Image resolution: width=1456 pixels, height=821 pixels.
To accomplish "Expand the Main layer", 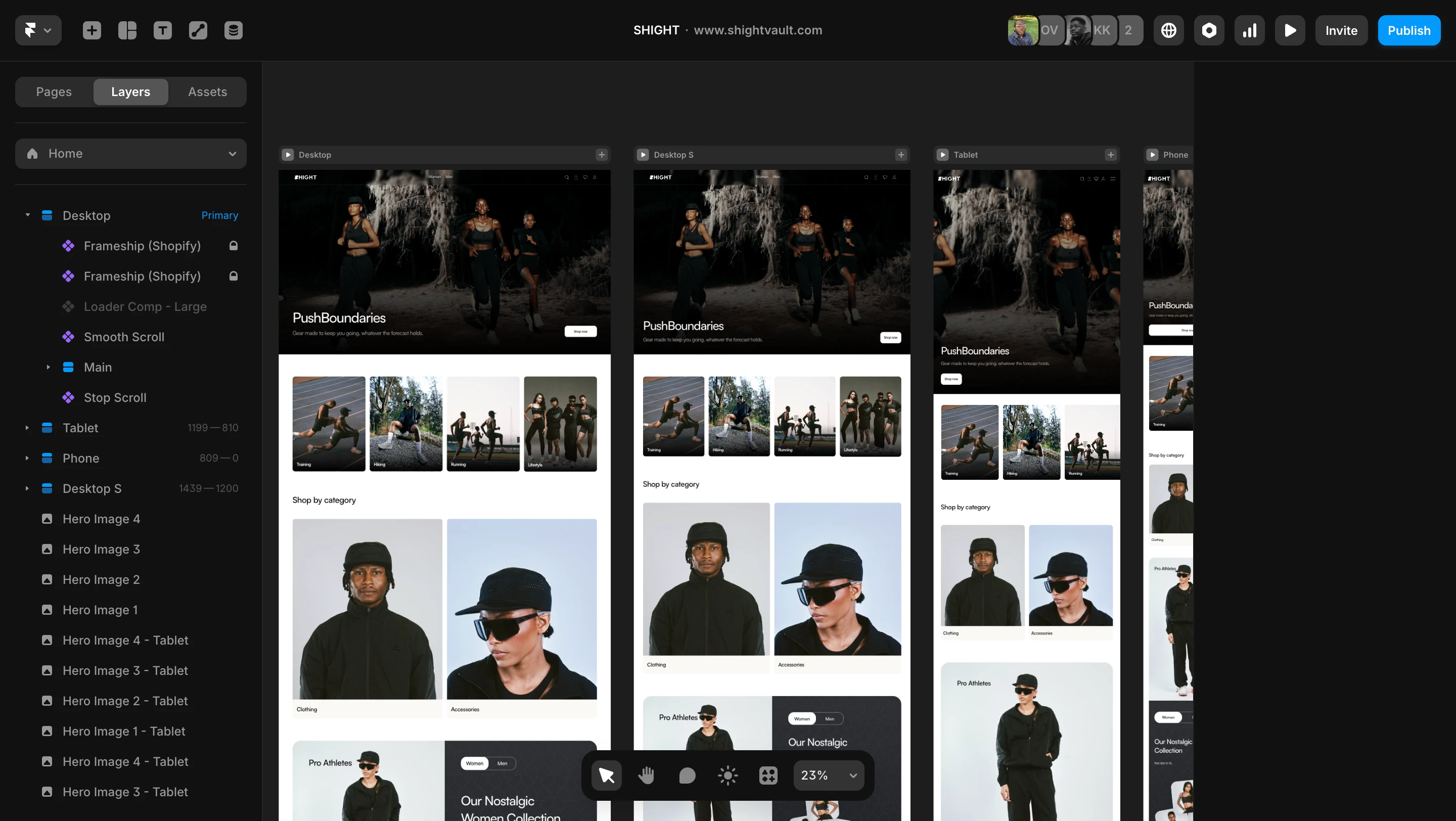I will pos(48,367).
